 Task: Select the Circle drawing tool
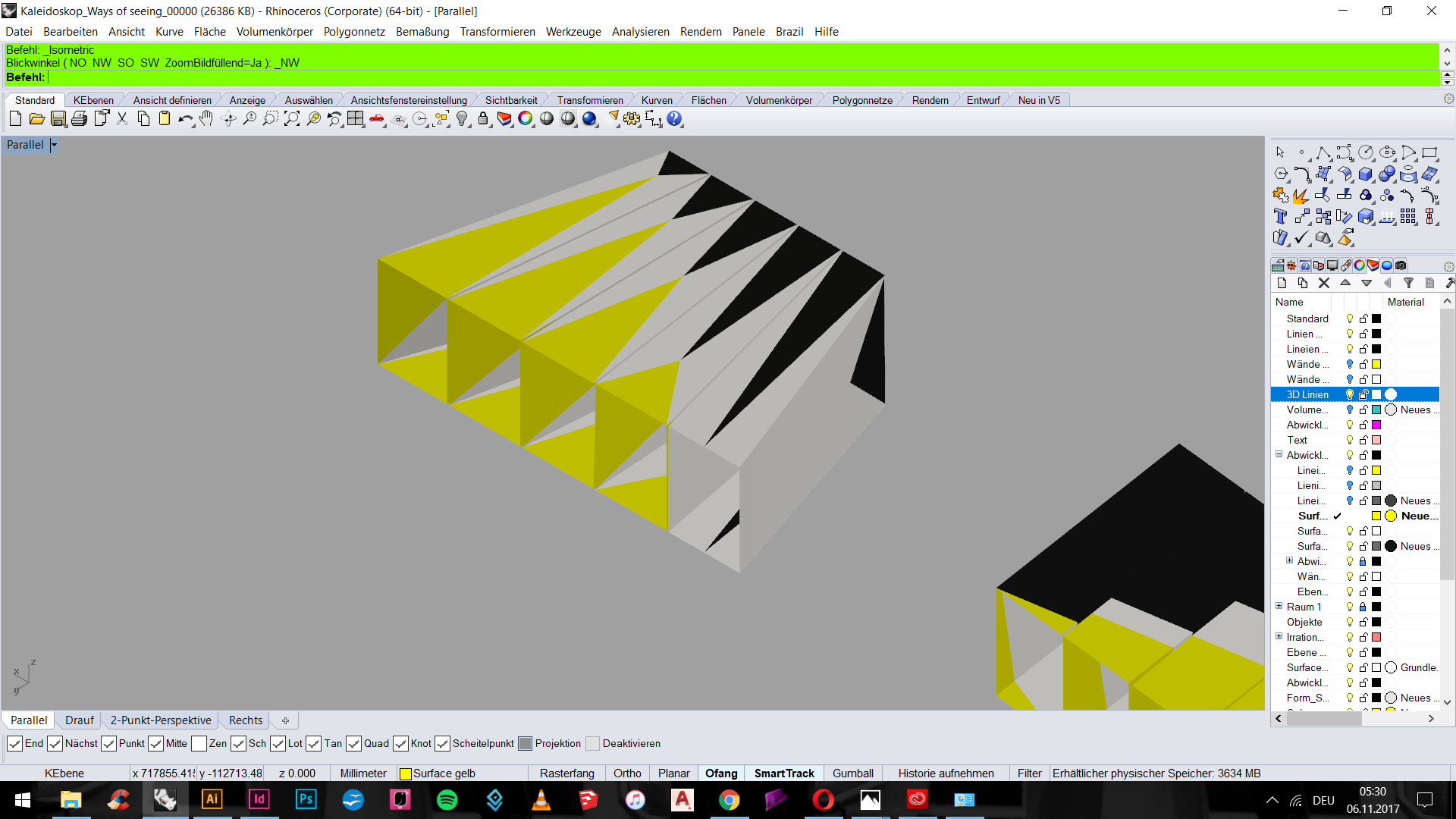(x=1366, y=152)
